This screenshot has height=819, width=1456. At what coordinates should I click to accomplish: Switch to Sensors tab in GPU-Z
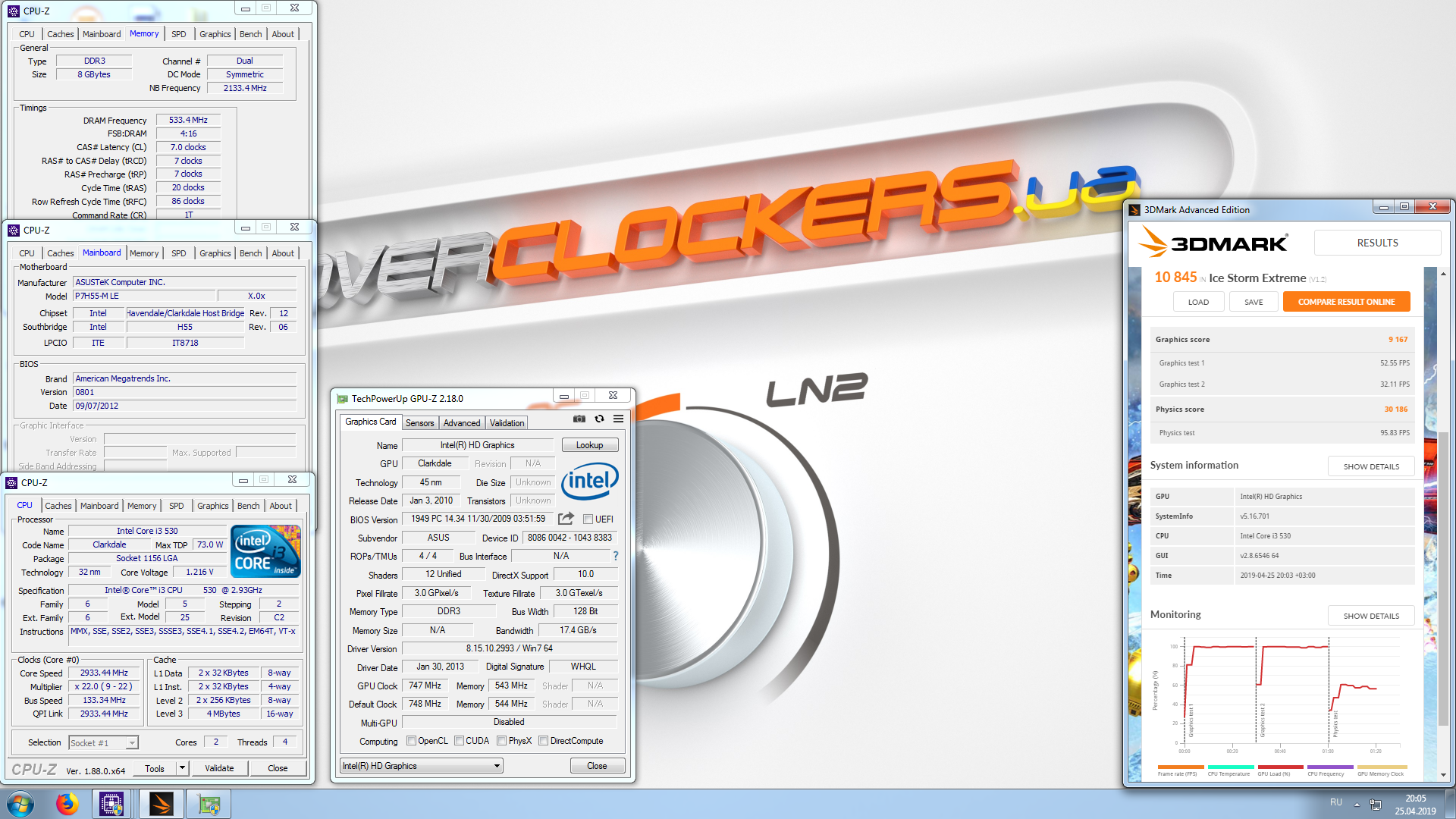(x=419, y=423)
